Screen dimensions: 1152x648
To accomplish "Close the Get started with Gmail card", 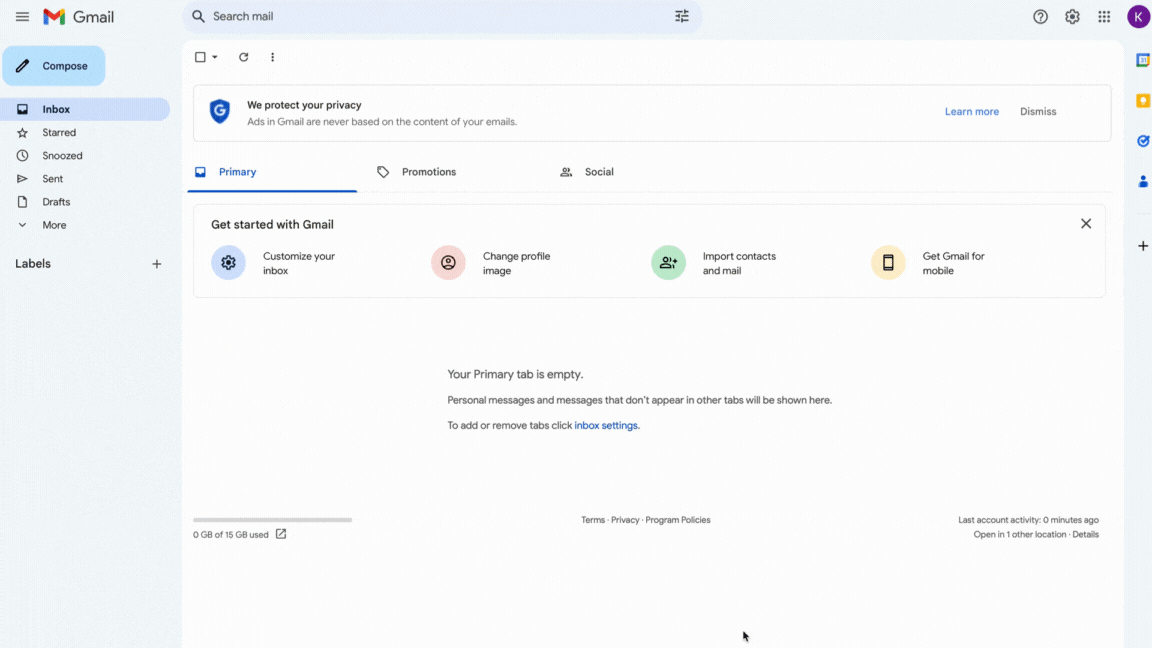I will 1086,223.
